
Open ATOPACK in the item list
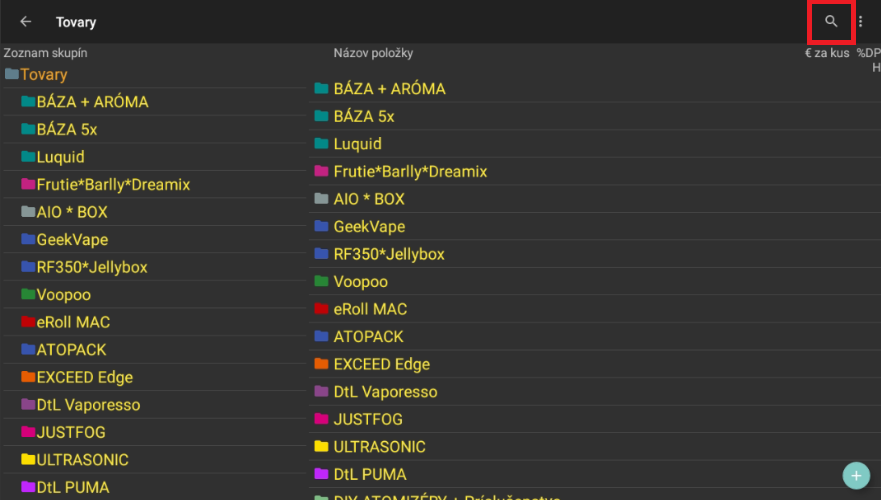368,337
